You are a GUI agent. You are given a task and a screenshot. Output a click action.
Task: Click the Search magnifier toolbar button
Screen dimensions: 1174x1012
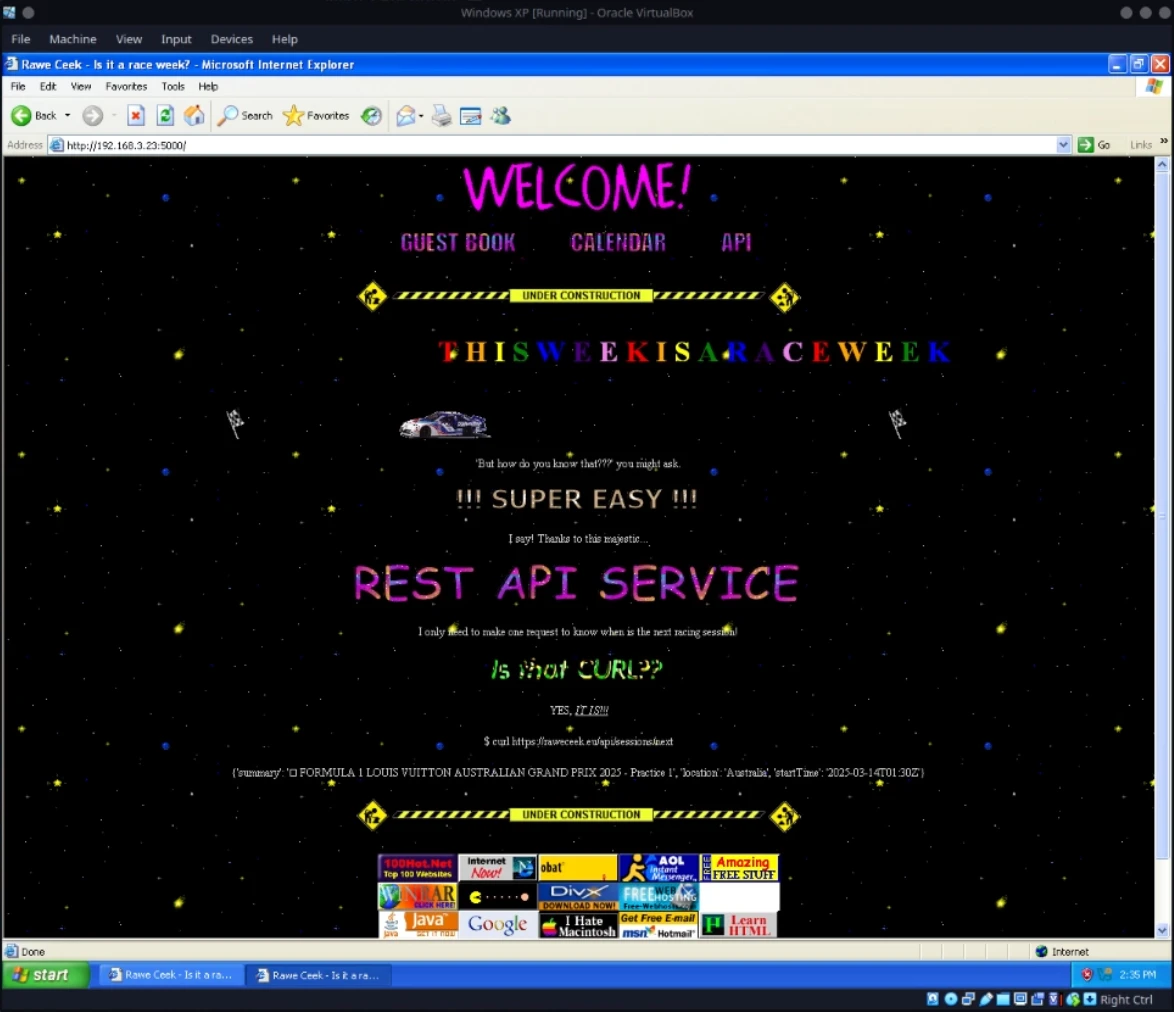245,116
